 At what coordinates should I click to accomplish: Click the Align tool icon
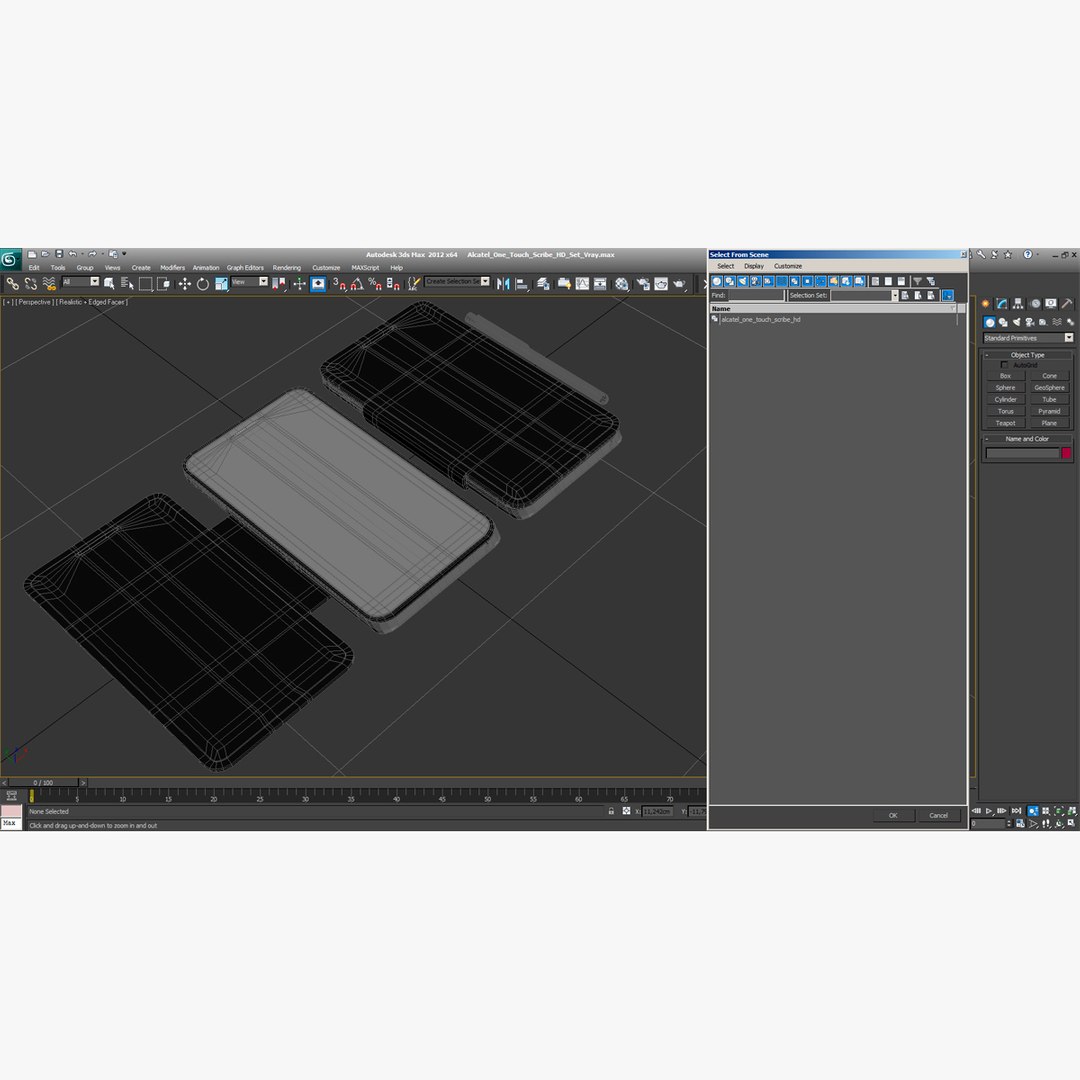(521, 283)
